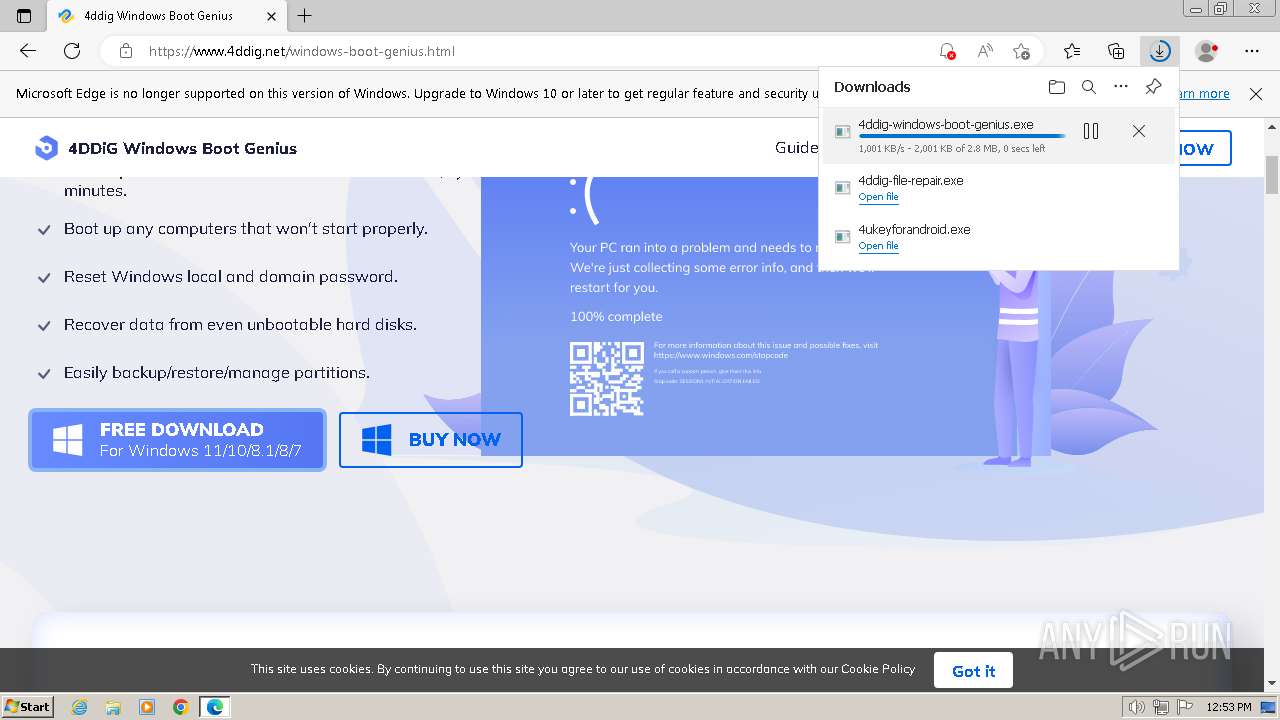
Task: Open Edge Settings and more menu
Action: pyautogui.click(x=1252, y=51)
